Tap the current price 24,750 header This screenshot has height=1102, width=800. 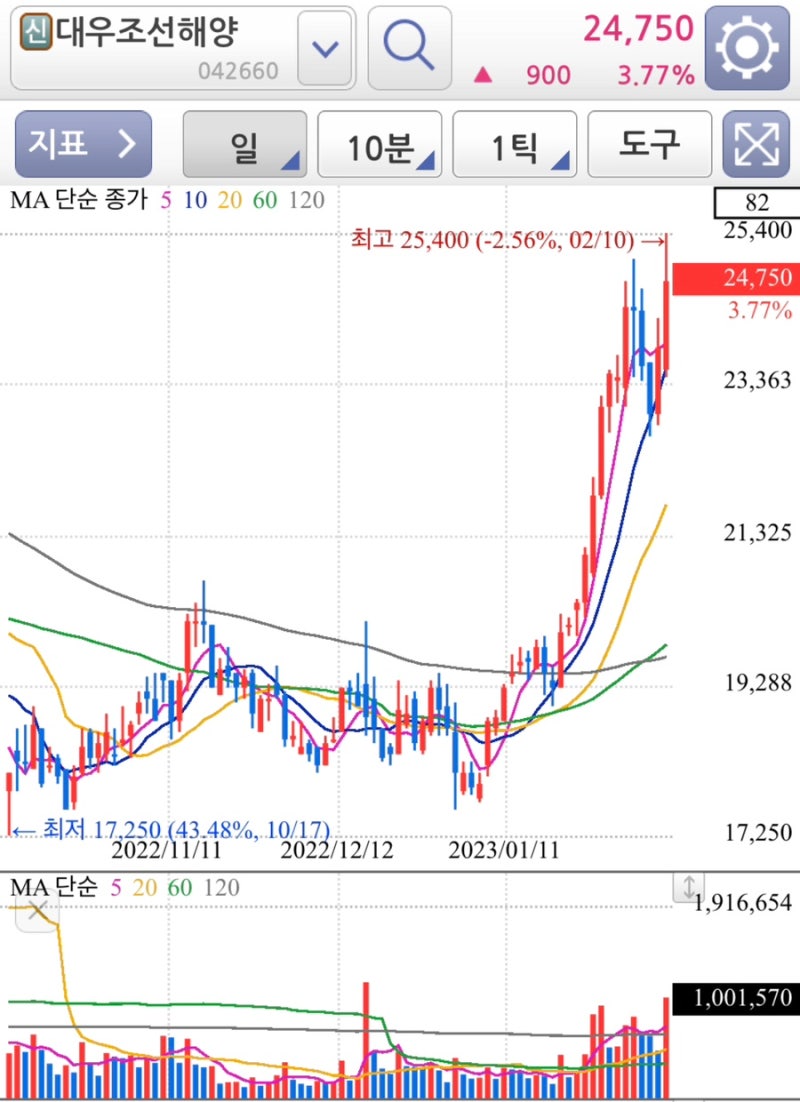[x=638, y=28]
